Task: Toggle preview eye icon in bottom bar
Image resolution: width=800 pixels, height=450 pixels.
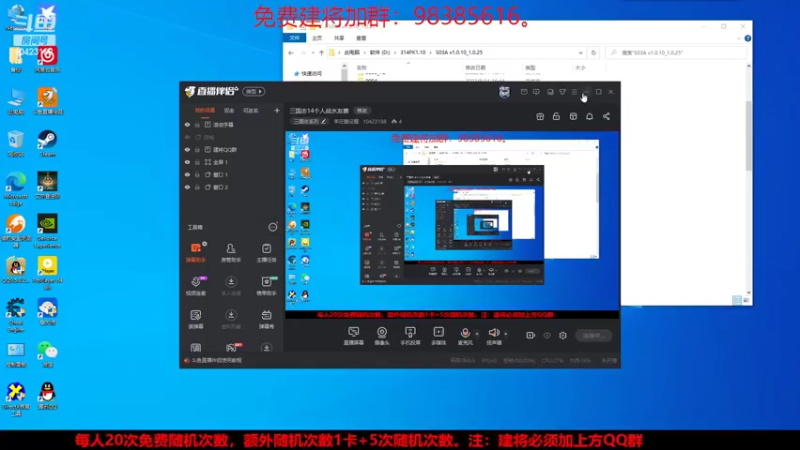Action: coord(547,336)
